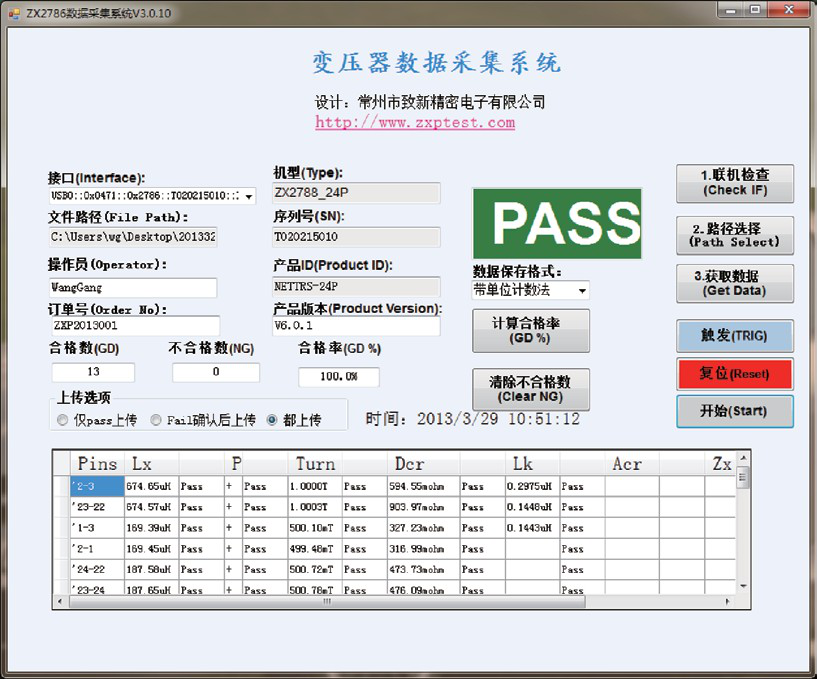The width and height of the screenshot is (817, 679).
Task: Select the 都上传 radio option
Action: pyautogui.click(x=272, y=420)
